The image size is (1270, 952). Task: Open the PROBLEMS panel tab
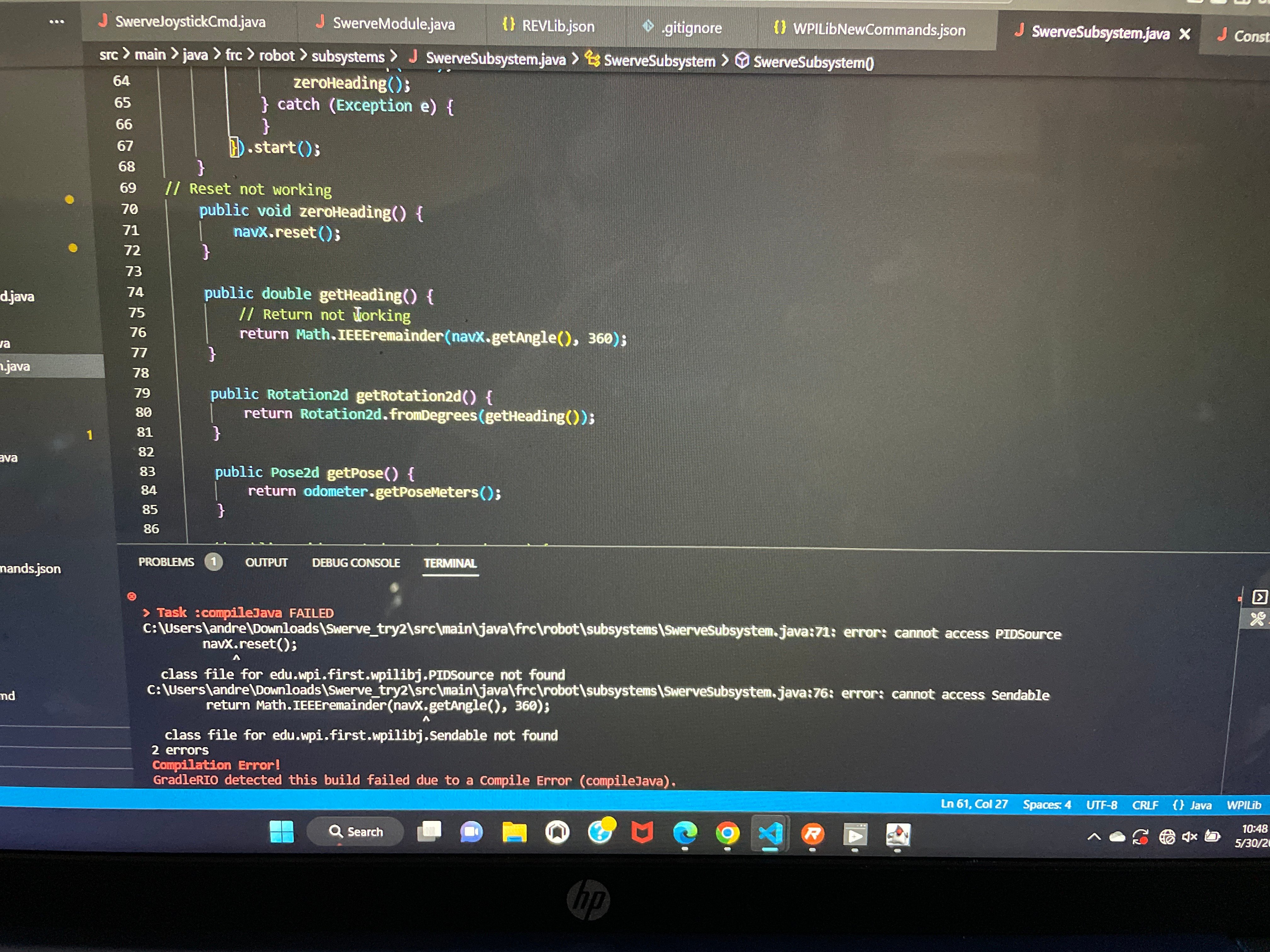pos(166,562)
